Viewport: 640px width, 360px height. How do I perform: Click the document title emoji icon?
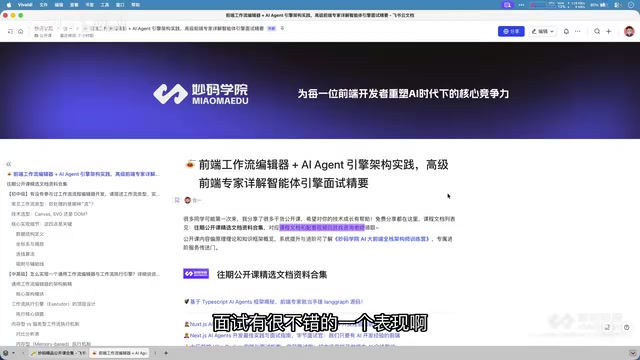coord(190,164)
